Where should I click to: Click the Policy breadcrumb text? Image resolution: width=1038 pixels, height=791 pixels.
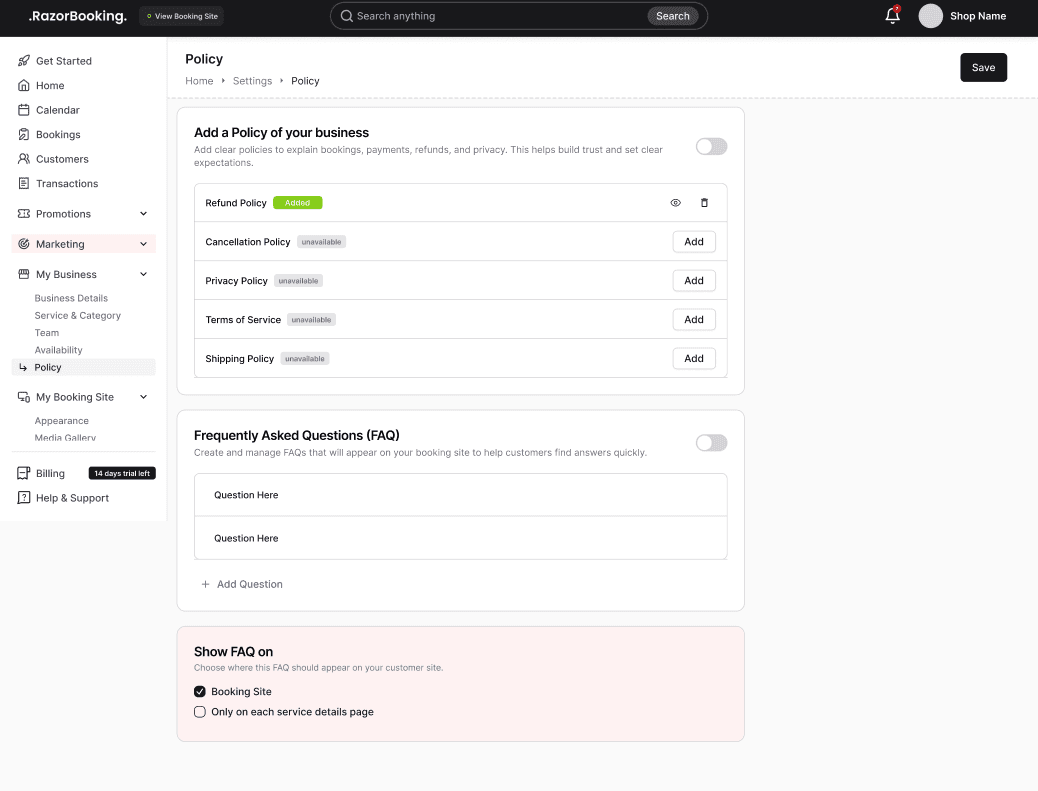305,81
